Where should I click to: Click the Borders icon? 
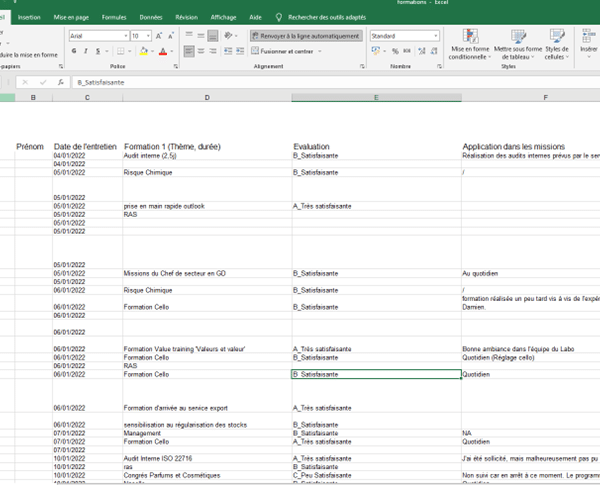pyautogui.click(x=121, y=51)
